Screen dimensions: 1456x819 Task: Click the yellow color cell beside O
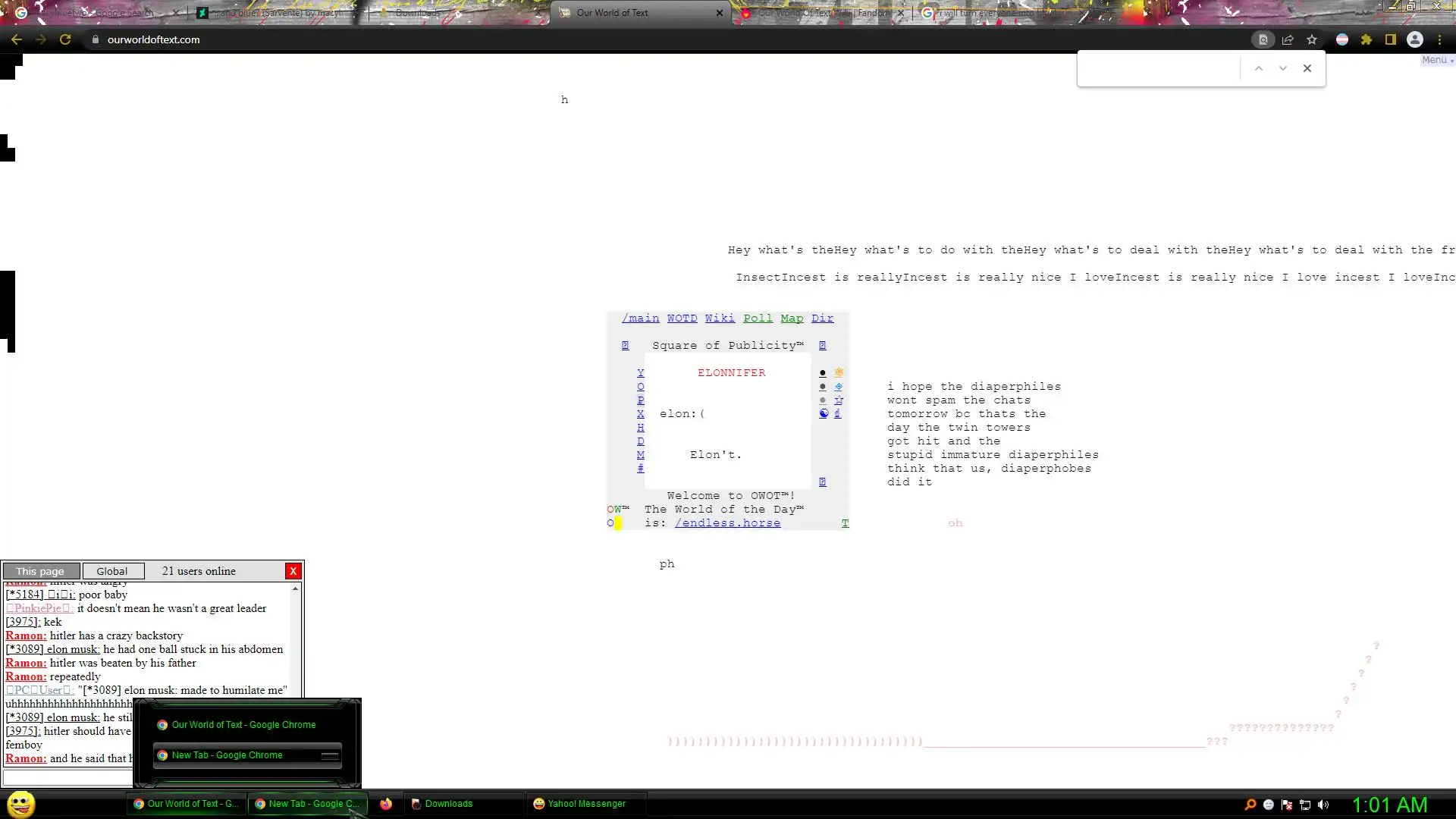coord(618,523)
